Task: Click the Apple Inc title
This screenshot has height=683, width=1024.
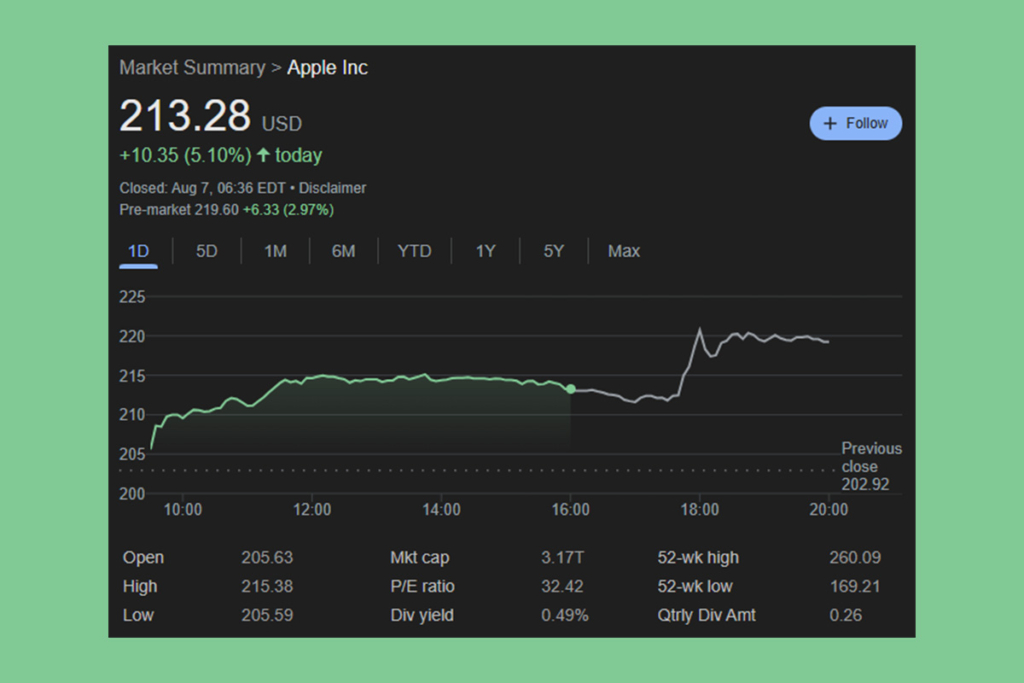Action: point(327,68)
